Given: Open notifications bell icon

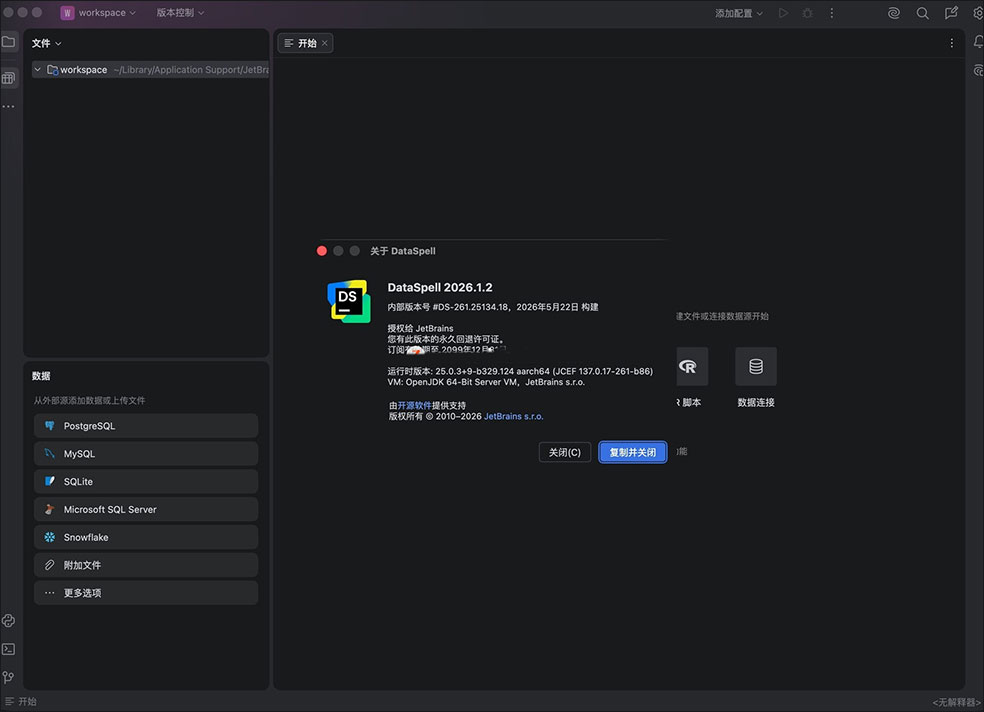Looking at the screenshot, I should 978,42.
